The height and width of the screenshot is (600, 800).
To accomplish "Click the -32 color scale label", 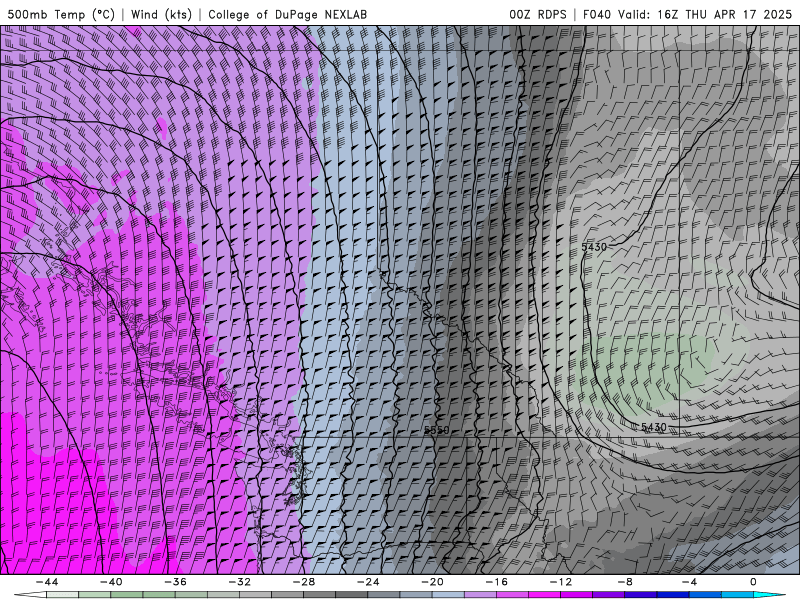I will pos(239,582).
